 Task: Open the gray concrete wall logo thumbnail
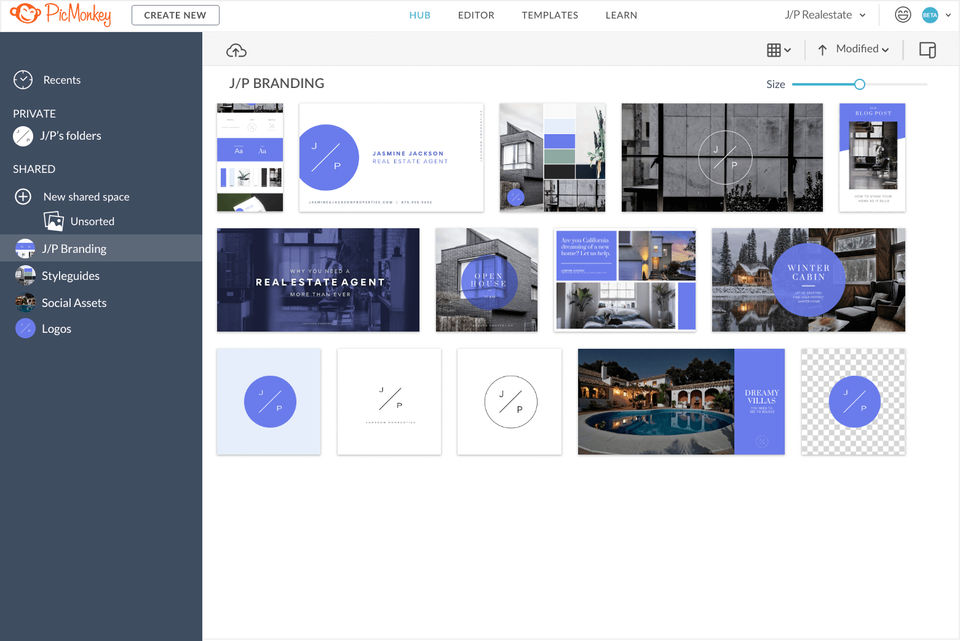(722, 157)
